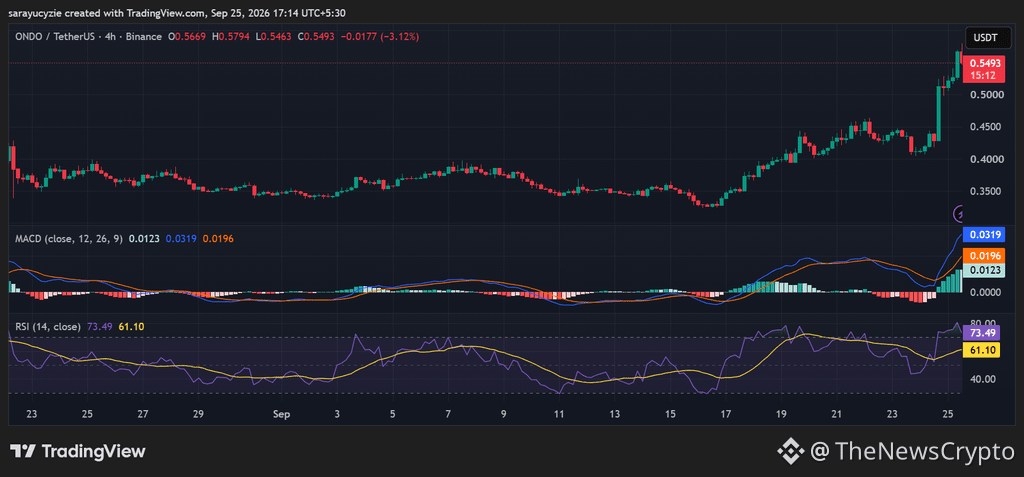Click the purple circular icon at chart bottom-right

pyautogui.click(x=960, y=212)
